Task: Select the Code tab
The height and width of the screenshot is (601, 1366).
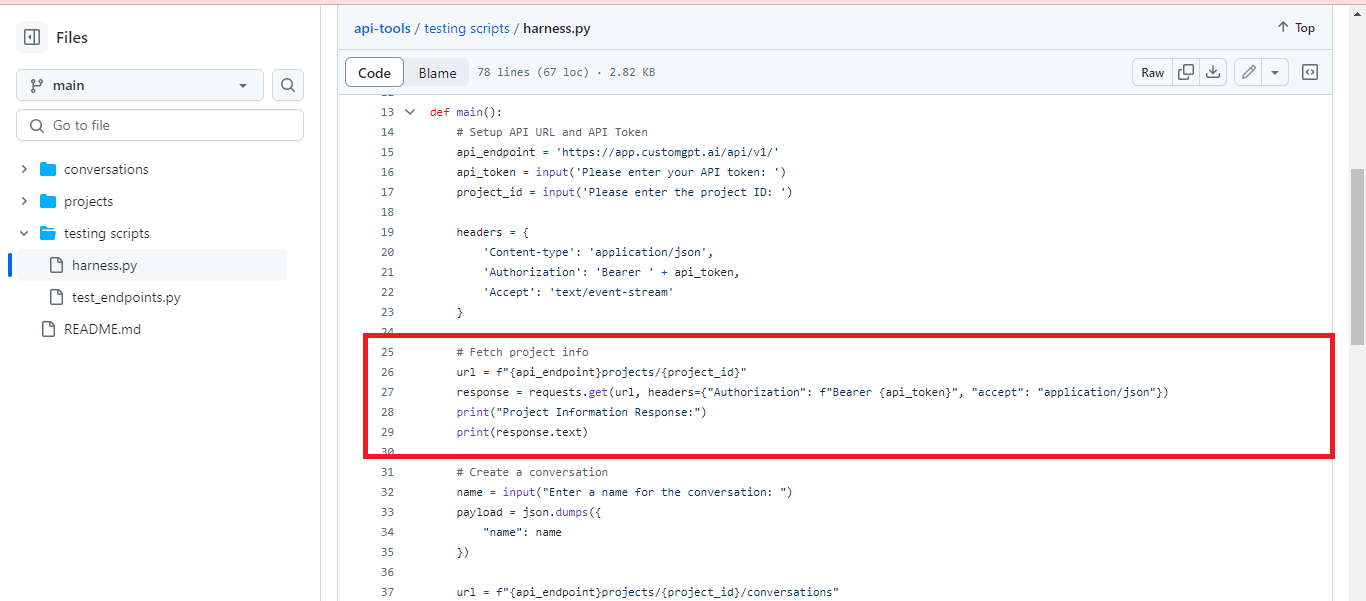Action: point(374,72)
